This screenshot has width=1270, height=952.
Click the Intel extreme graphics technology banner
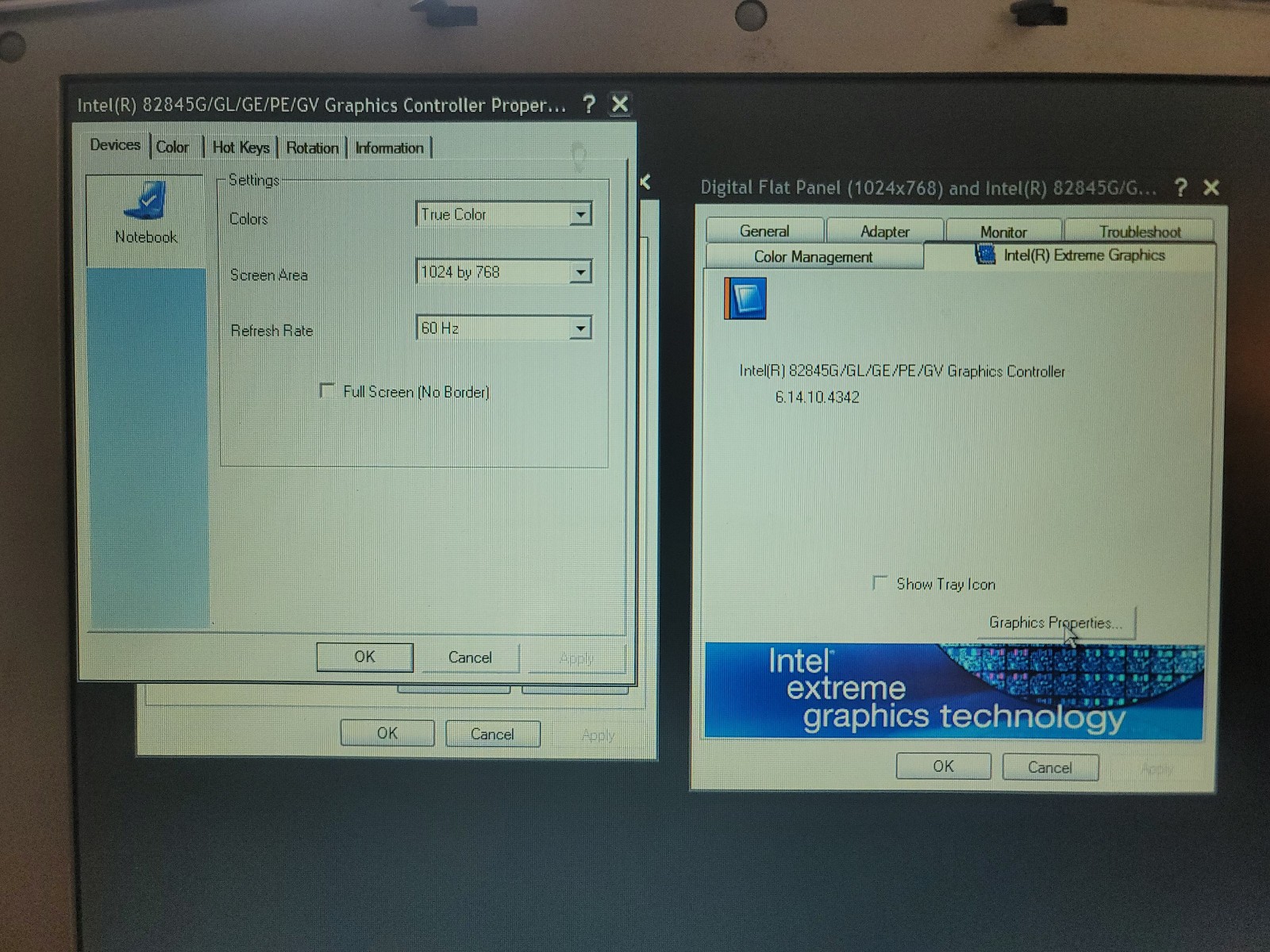tap(954, 691)
